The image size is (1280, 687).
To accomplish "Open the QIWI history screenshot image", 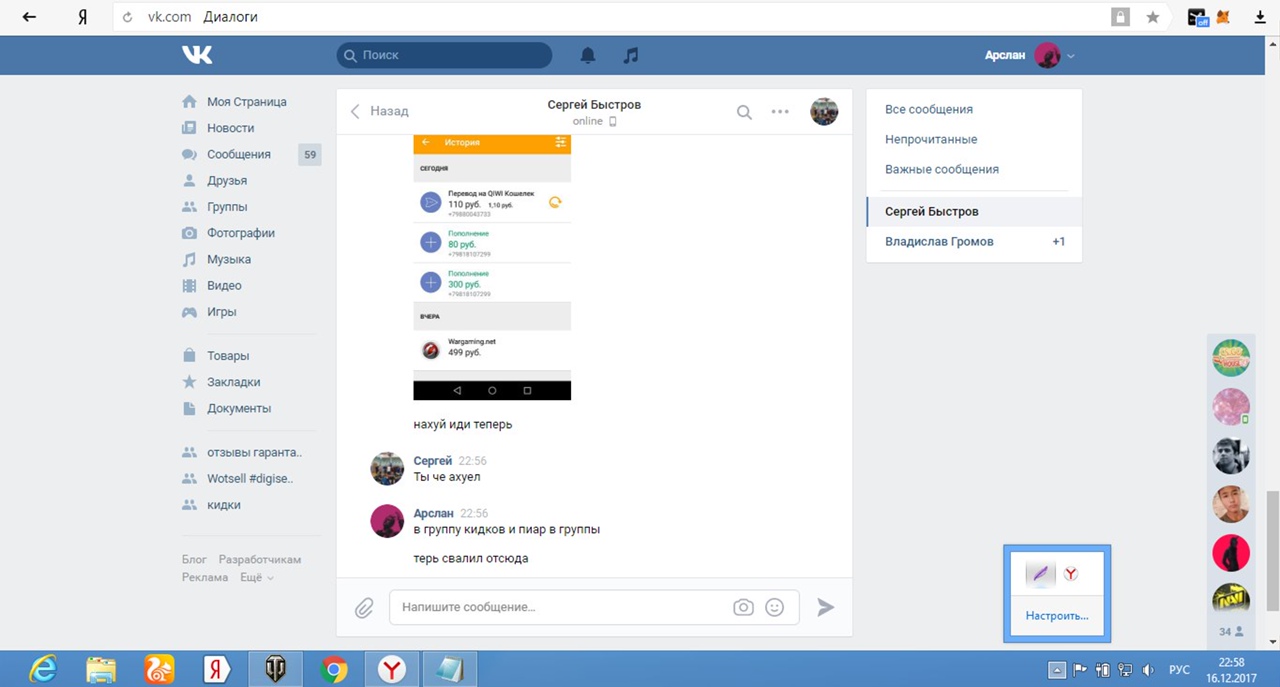I will [492, 267].
